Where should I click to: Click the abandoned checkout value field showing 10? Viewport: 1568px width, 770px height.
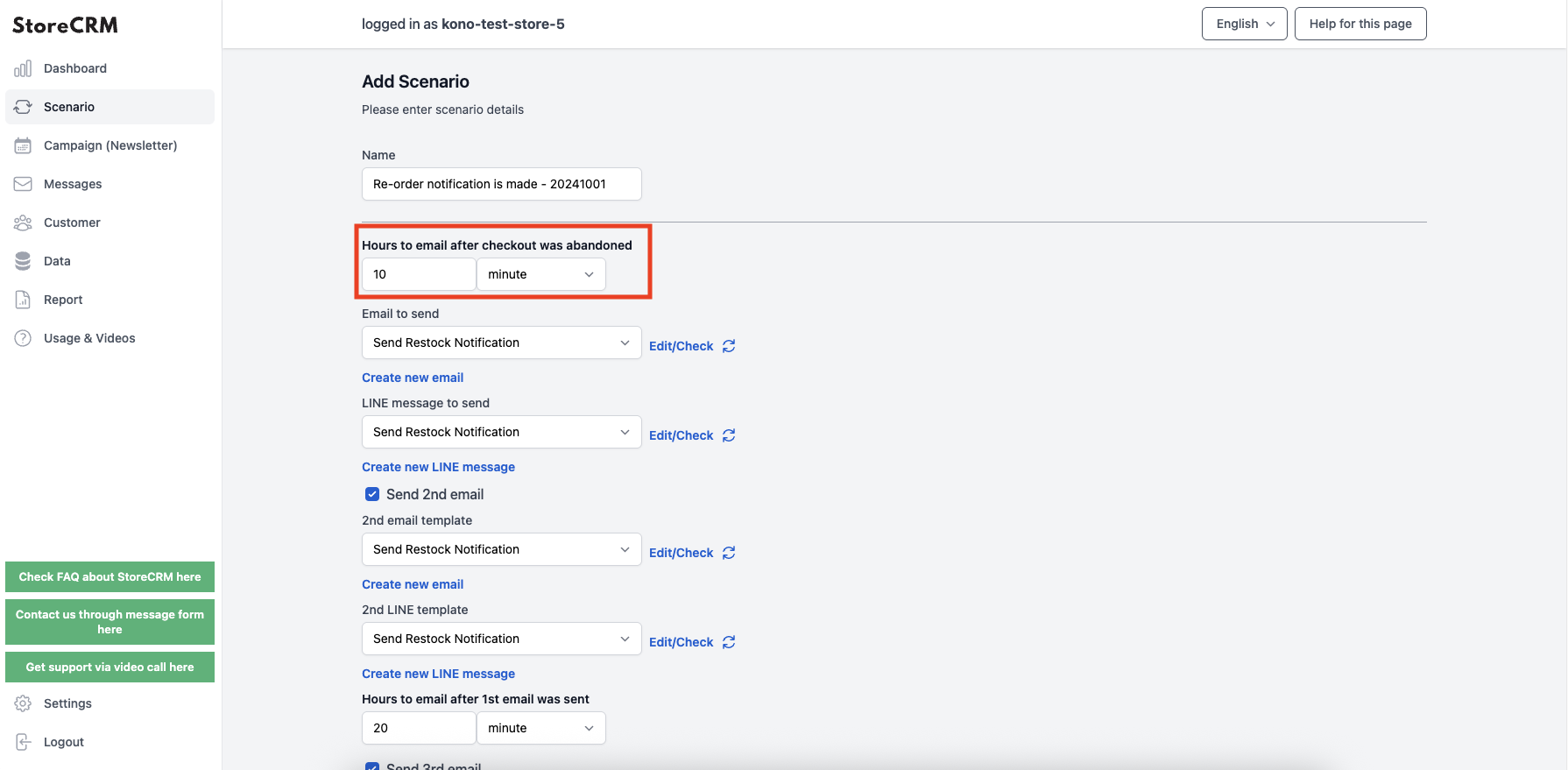(x=419, y=274)
